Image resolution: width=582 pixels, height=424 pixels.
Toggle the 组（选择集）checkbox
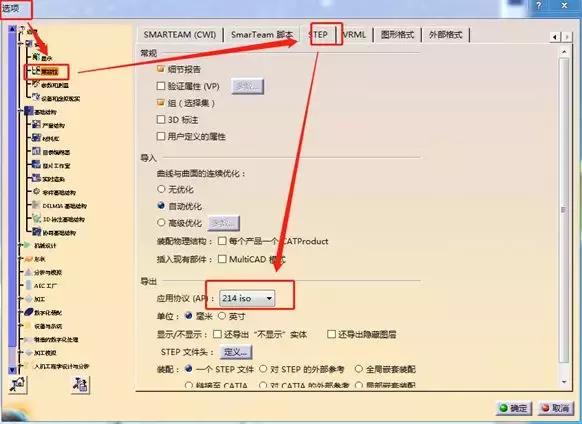click(160, 103)
